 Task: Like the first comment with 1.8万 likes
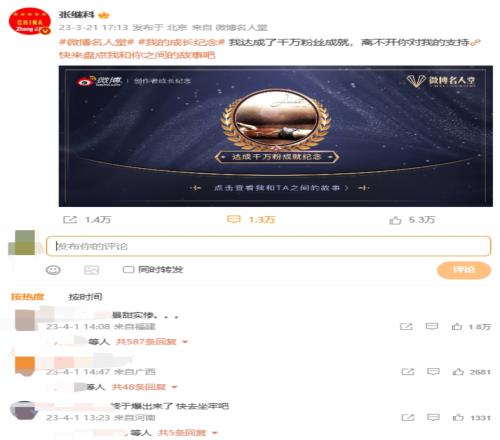457,326
